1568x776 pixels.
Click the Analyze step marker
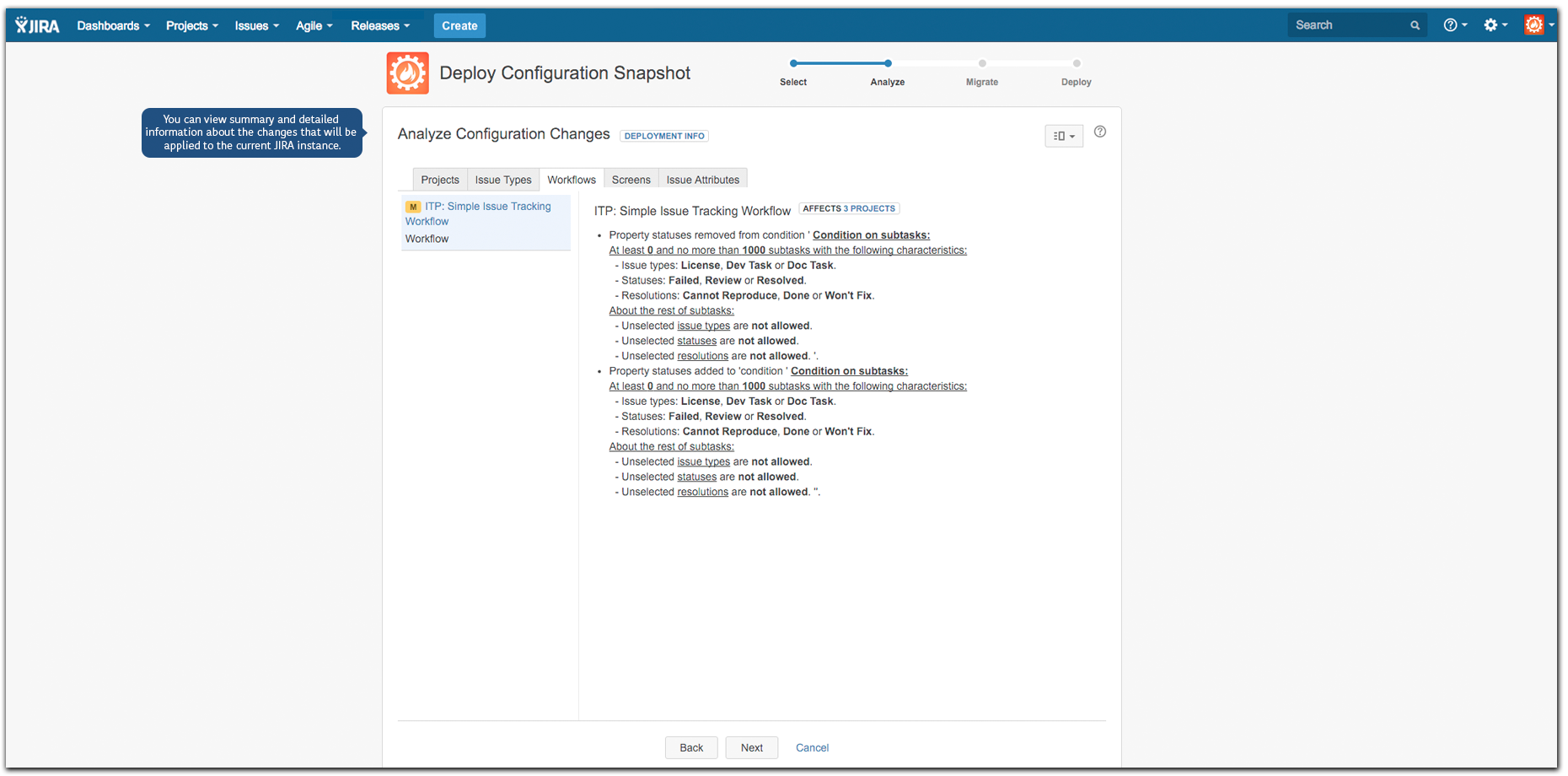coord(888,63)
